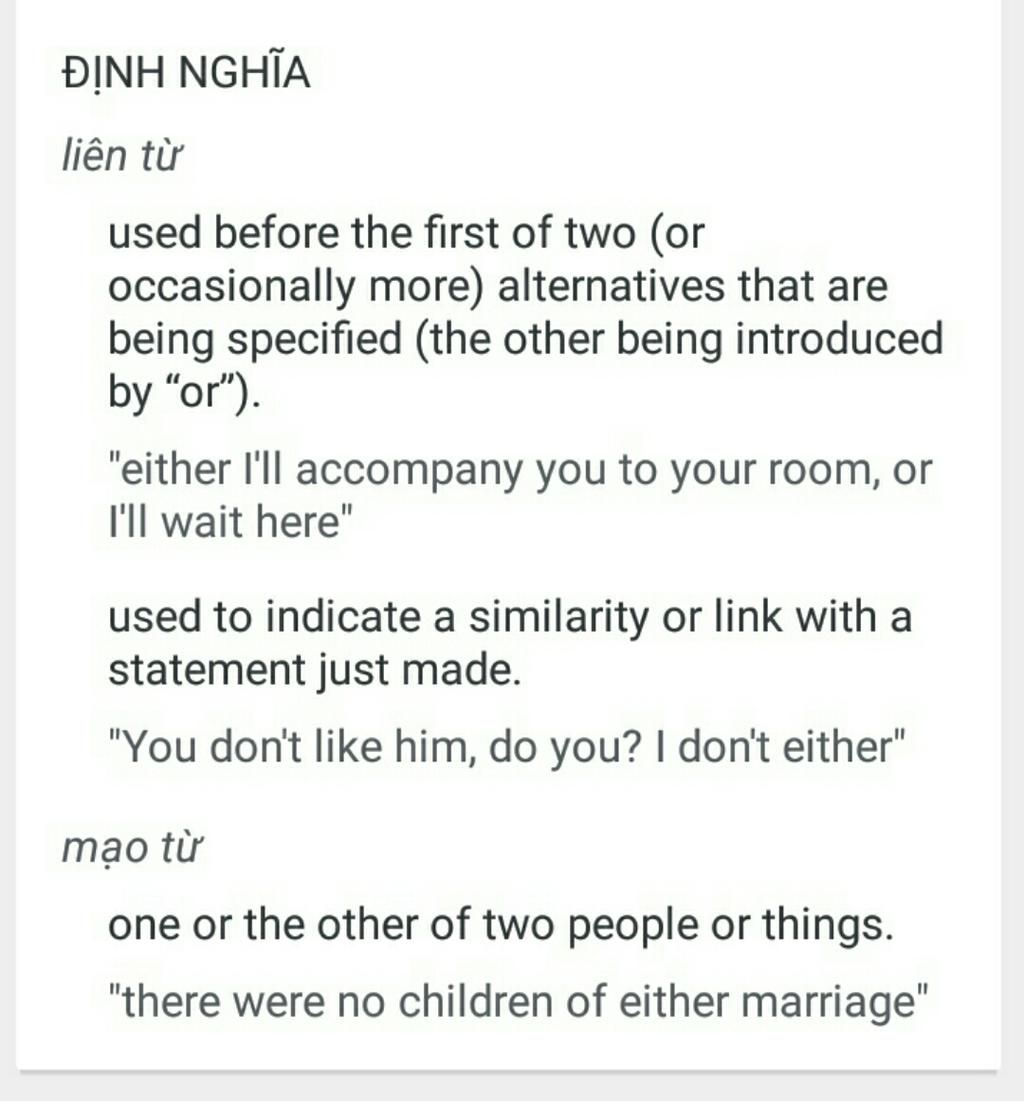Click the definition 'used to indicate a similarity'

pos(510,642)
